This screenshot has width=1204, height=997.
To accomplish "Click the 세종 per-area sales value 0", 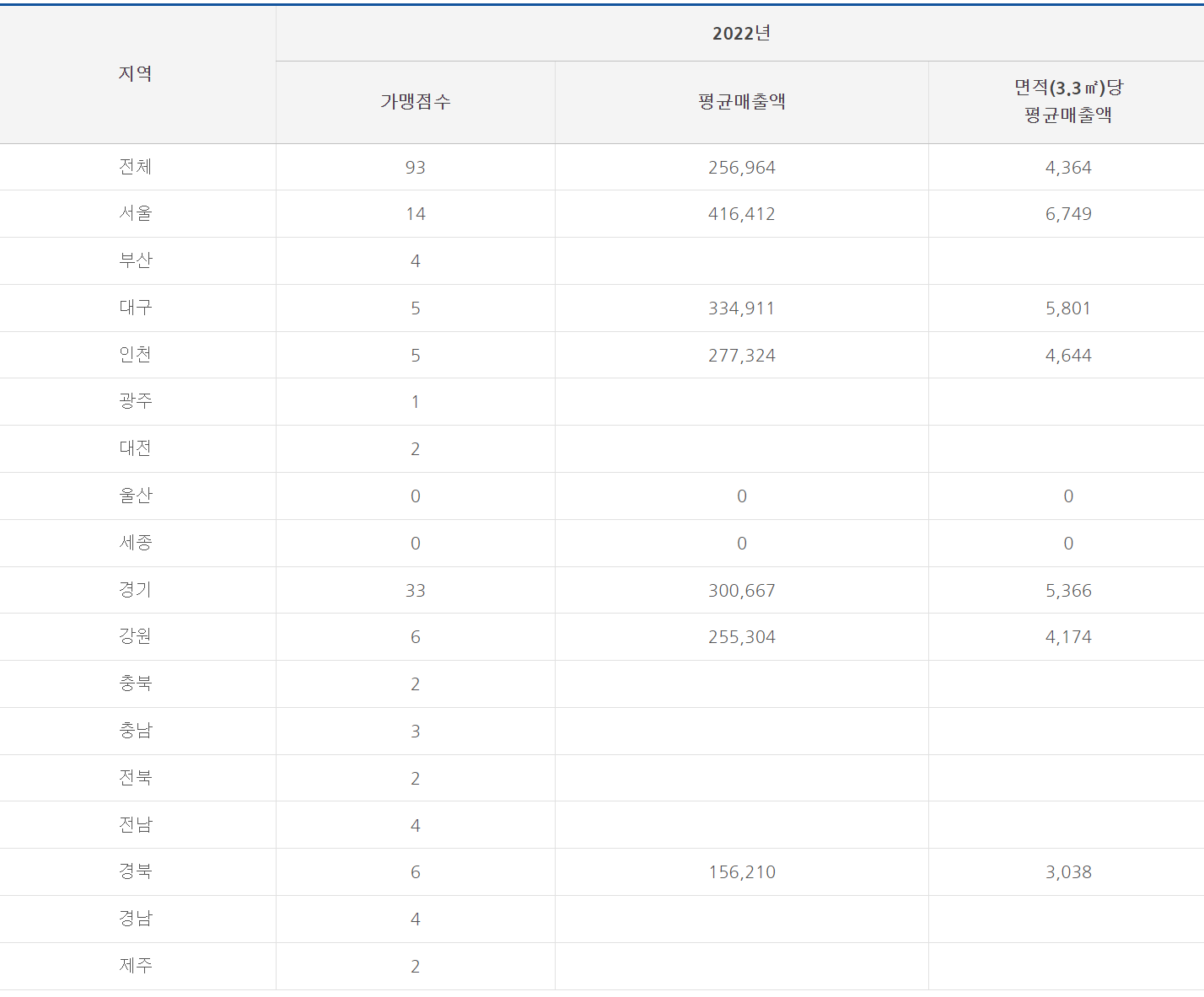I will [1068, 544].
